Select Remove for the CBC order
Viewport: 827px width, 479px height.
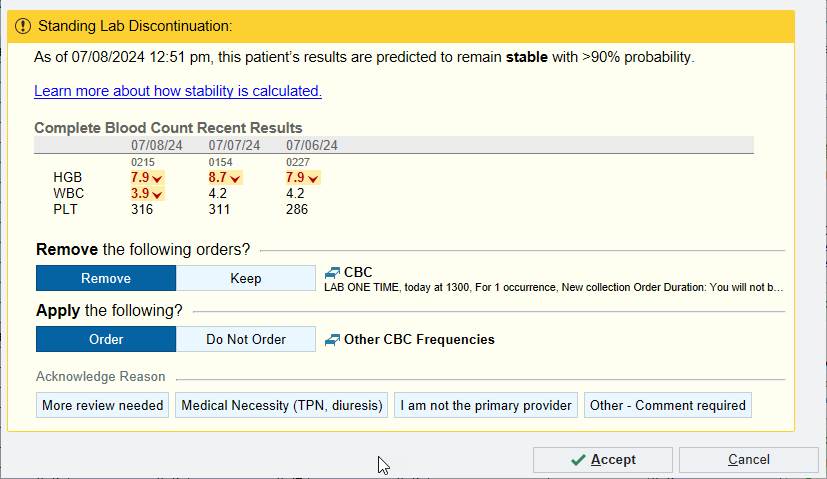(x=106, y=278)
